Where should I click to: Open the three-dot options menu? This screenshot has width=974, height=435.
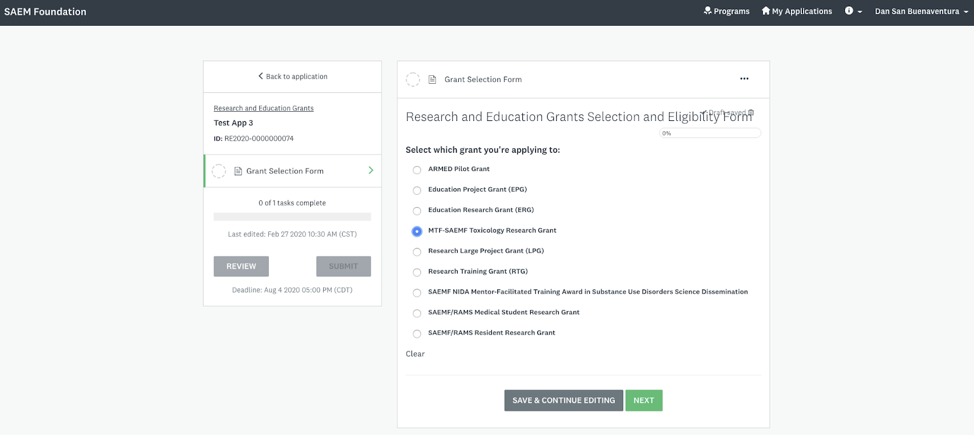(744, 79)
